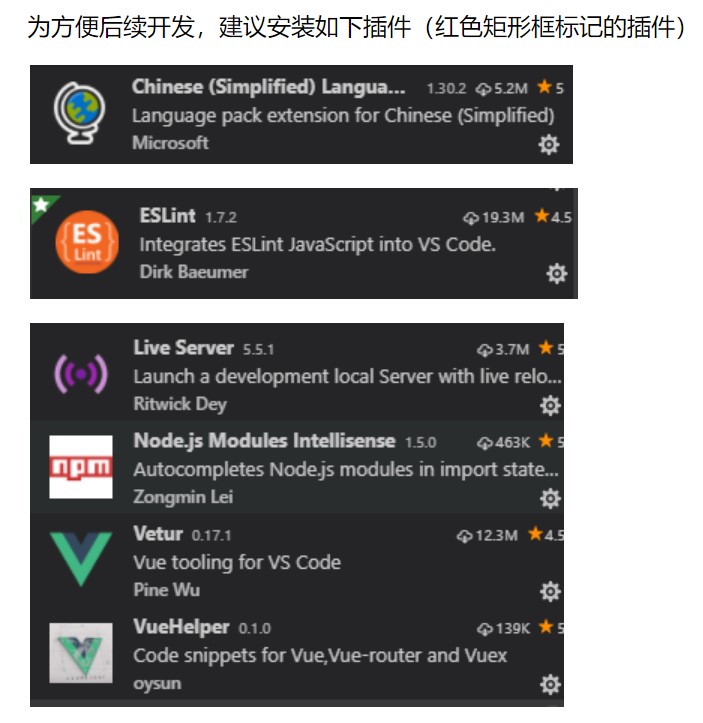This screenshot has height=723, width=703.
Task: Open manage gear for ESLint extension
Action: (556, 273)
